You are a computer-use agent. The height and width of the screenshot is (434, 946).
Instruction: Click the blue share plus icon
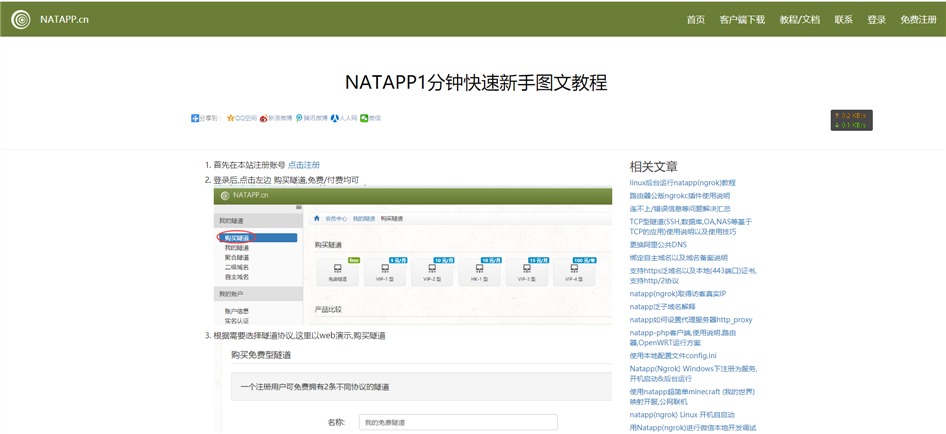click(194, 118)
